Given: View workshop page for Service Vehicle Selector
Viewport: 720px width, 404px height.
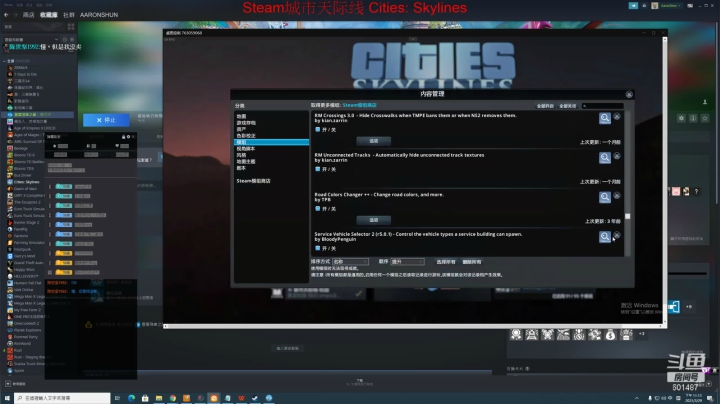Looking at the screenshot, I should click(x=605, y=236).
